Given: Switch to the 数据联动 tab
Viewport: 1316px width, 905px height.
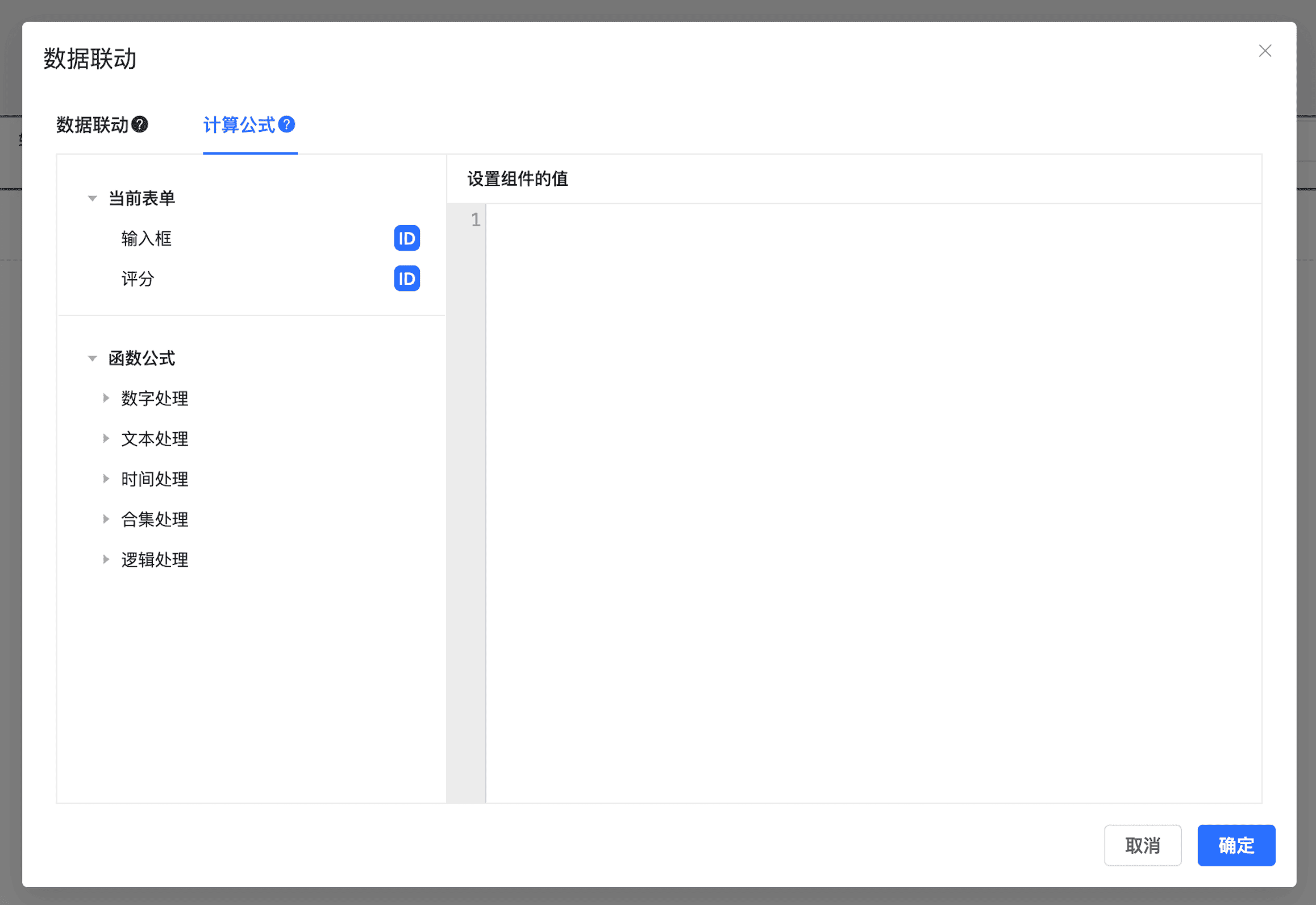Looking at the screenshot, I should [92, 125].
